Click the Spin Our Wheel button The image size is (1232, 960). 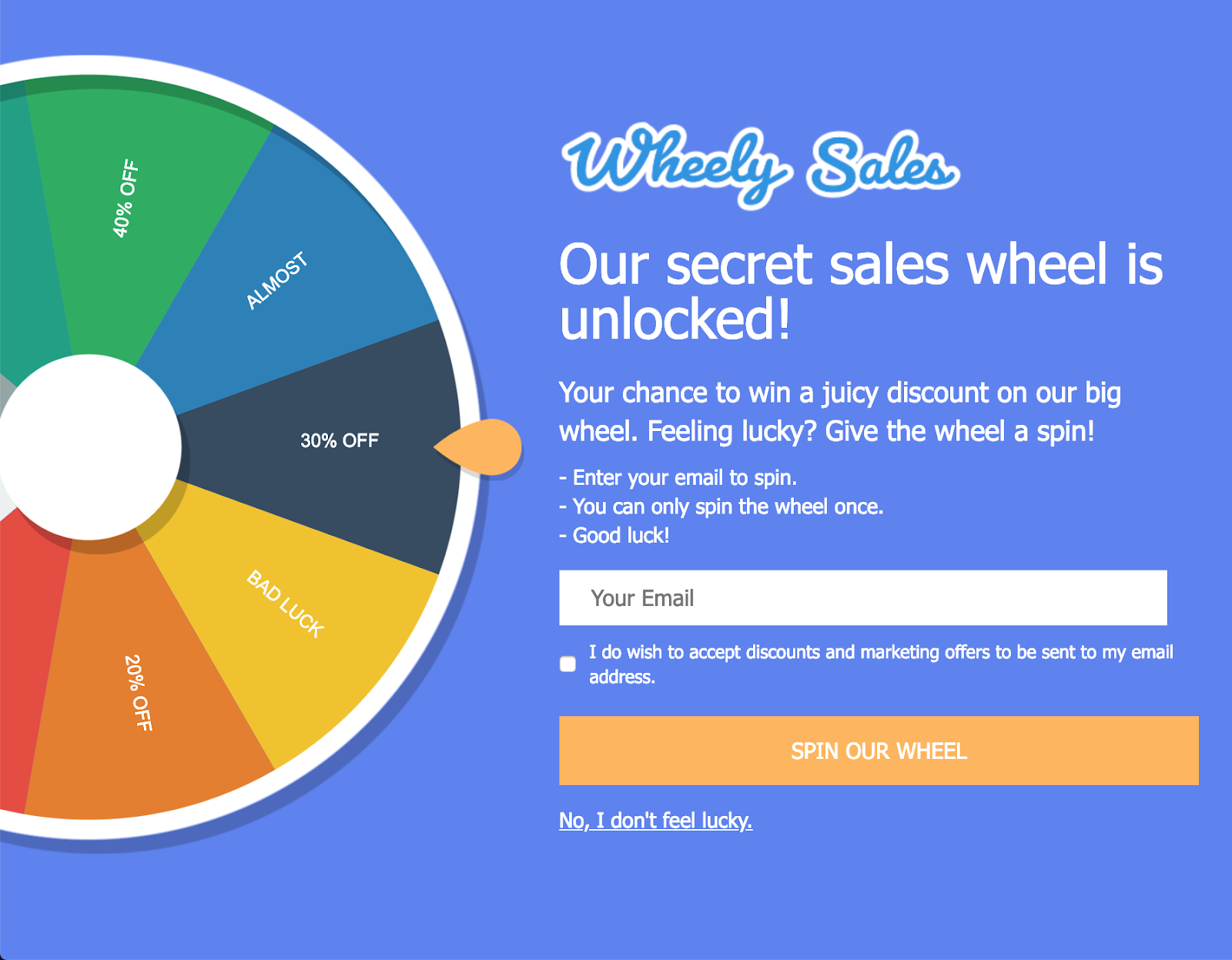[x=878, y=751]
